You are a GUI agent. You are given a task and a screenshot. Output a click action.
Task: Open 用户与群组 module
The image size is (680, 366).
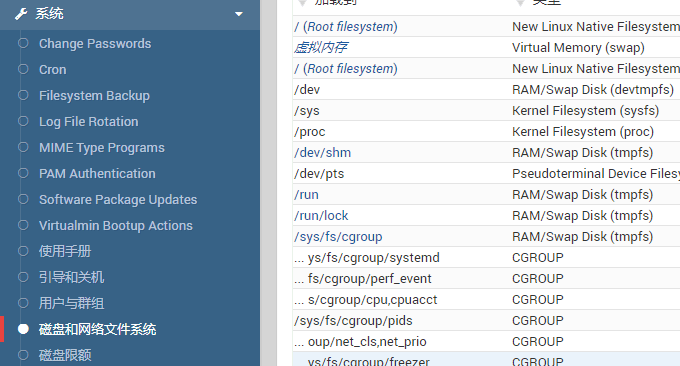click(72, 303)
